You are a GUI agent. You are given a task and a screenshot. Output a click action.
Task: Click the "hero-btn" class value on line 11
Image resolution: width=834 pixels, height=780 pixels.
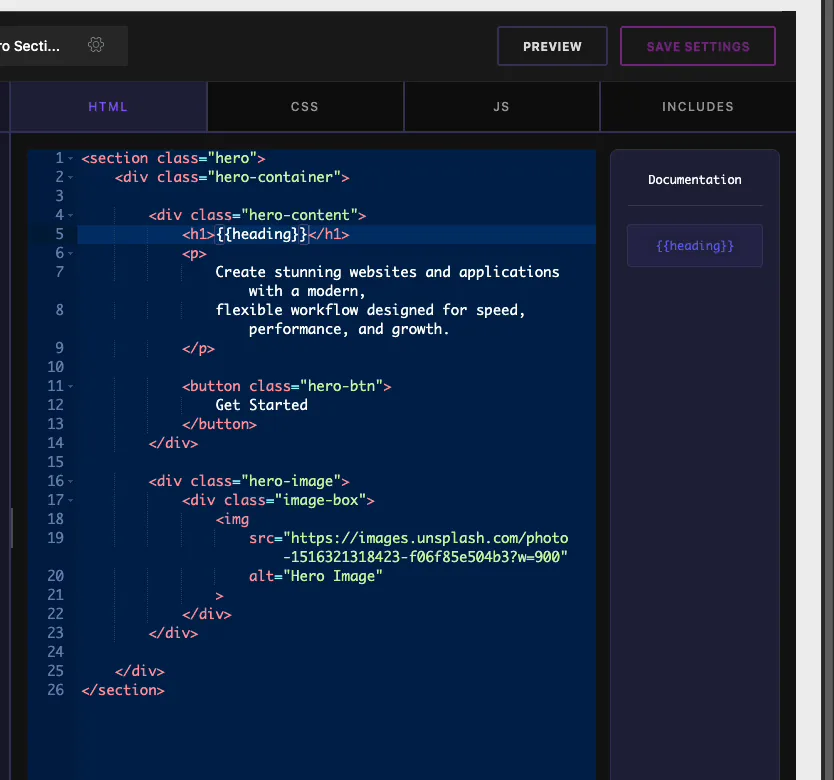(341, 386)
